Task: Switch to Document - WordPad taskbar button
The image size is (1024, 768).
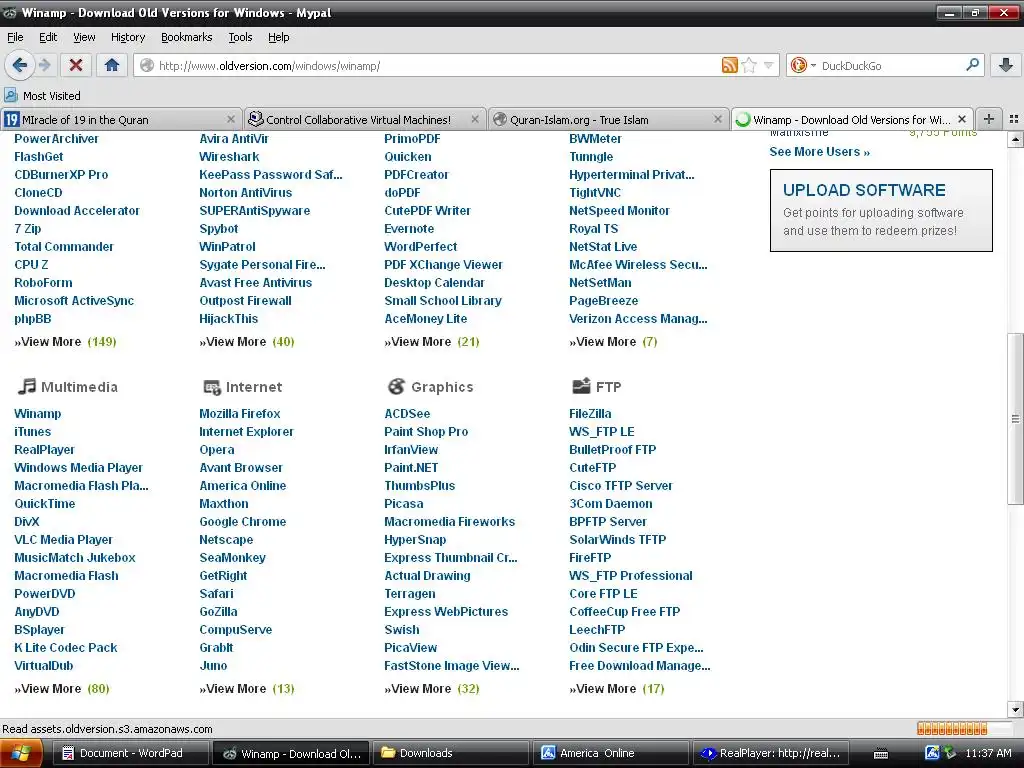Action: point(131,753)
